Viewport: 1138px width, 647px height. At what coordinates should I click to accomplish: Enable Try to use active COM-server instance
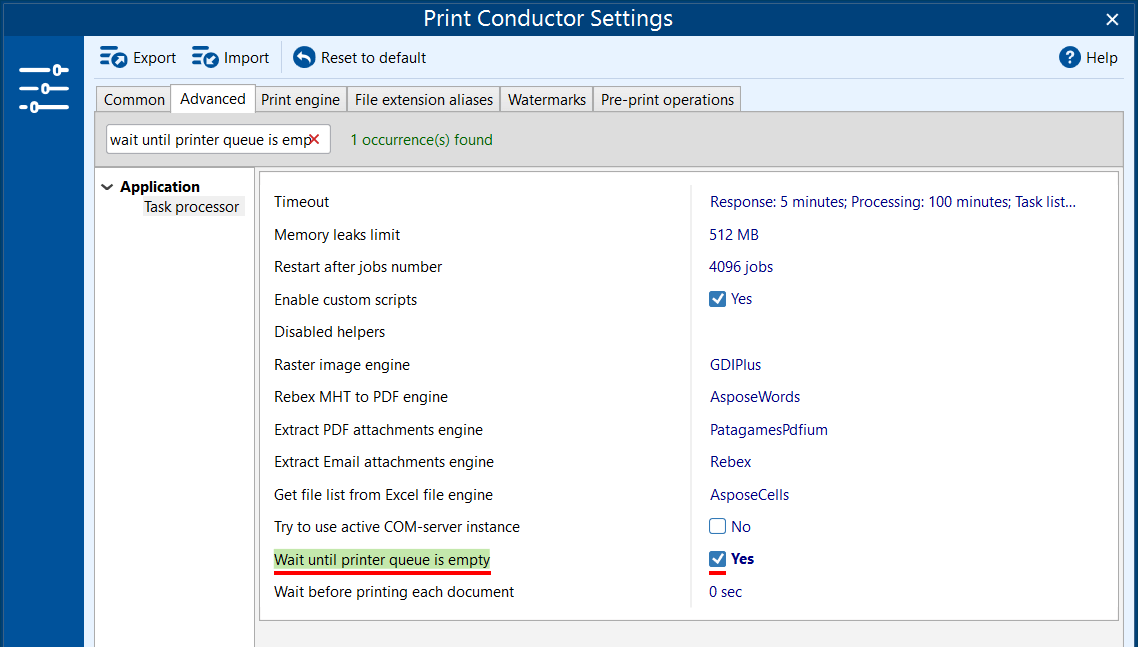click(x=717, y=527)
